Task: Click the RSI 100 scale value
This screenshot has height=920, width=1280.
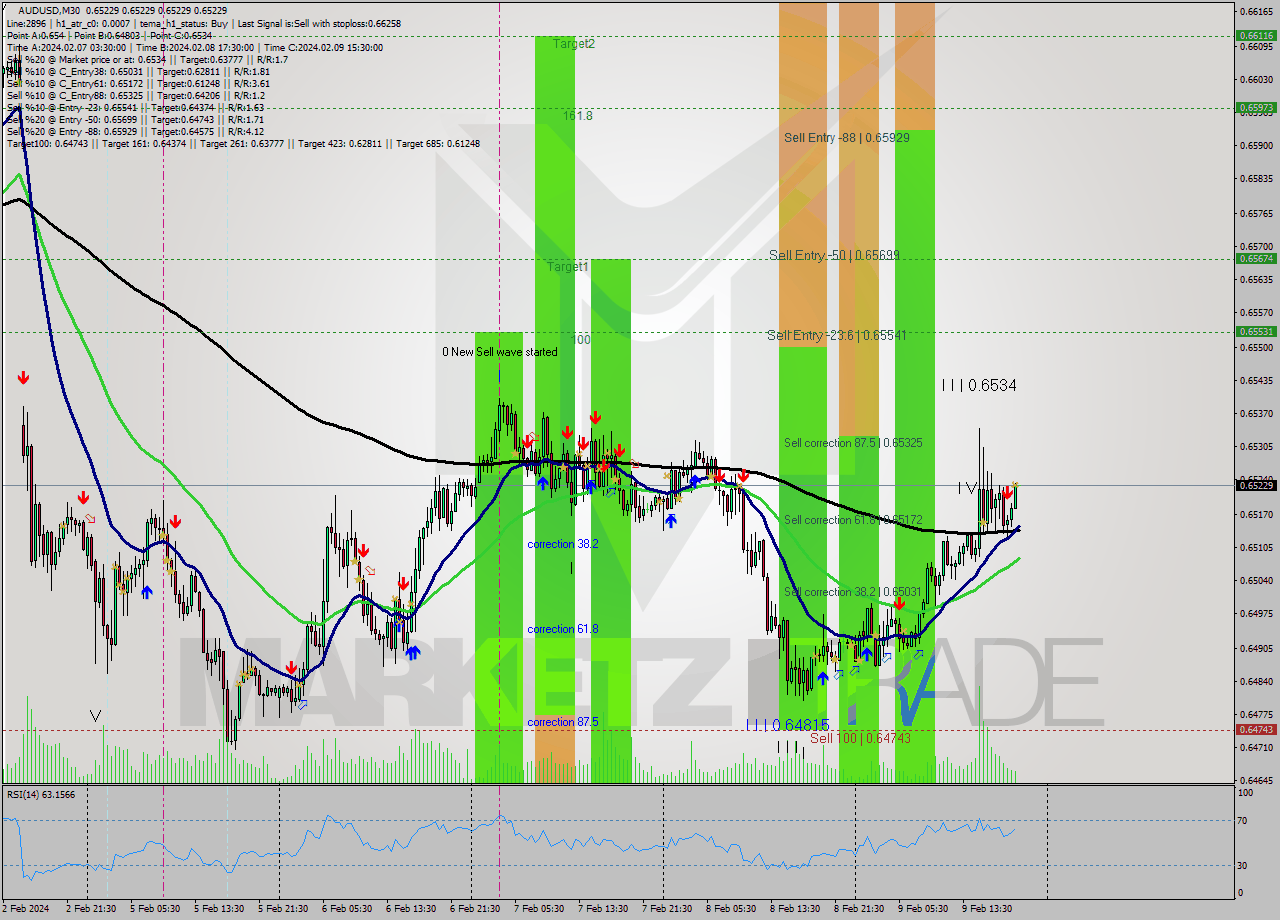Action: click(x=1246, y=793)
